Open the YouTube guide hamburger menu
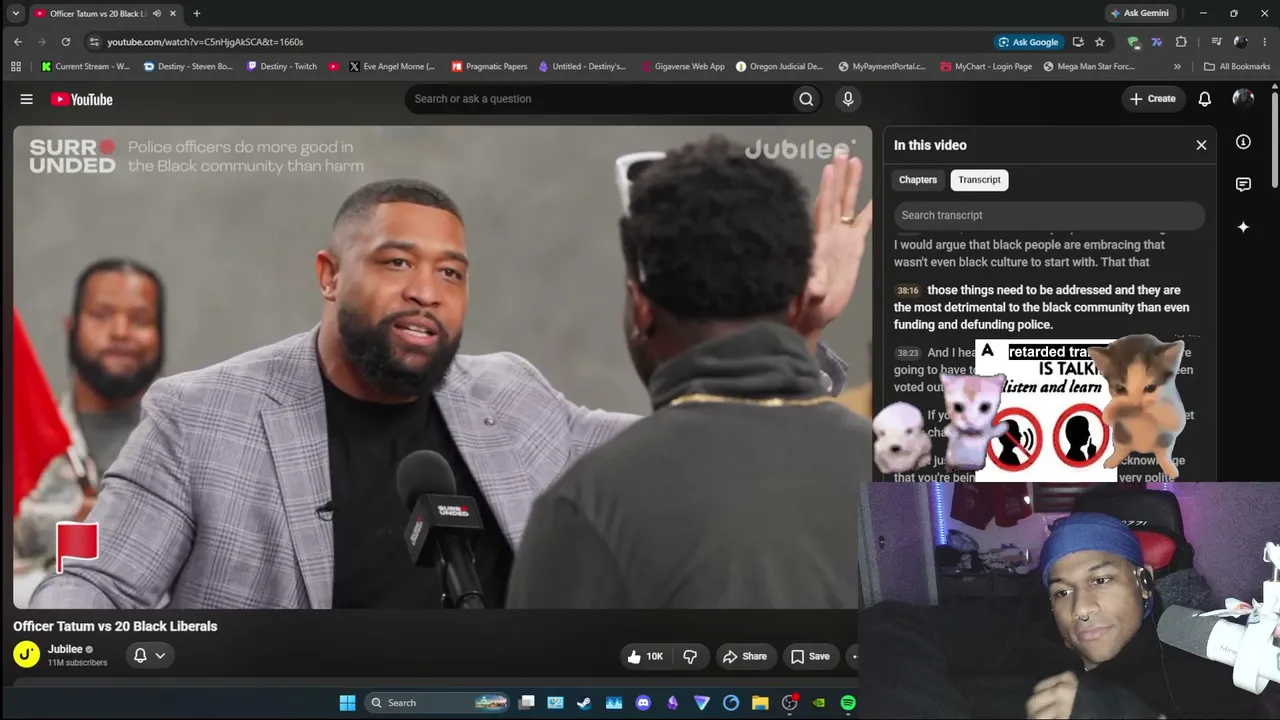Image resolution: width=1280 pixels, height=720 pixels. (x=27, y=99)
